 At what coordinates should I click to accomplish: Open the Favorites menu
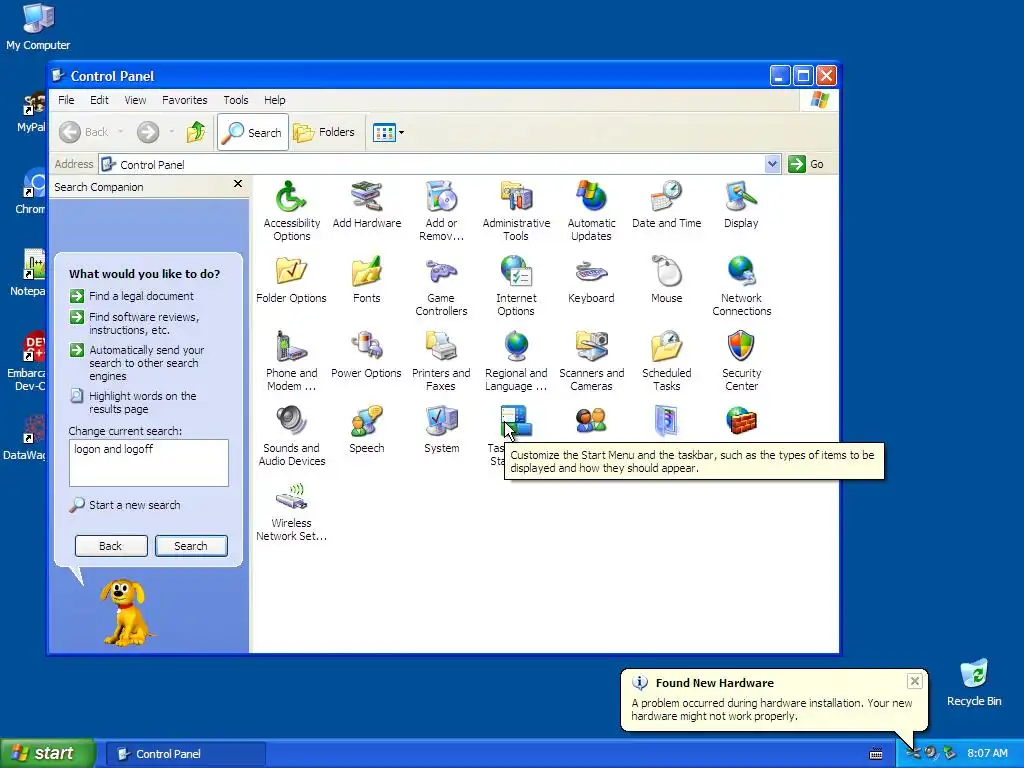pos(185,100)
